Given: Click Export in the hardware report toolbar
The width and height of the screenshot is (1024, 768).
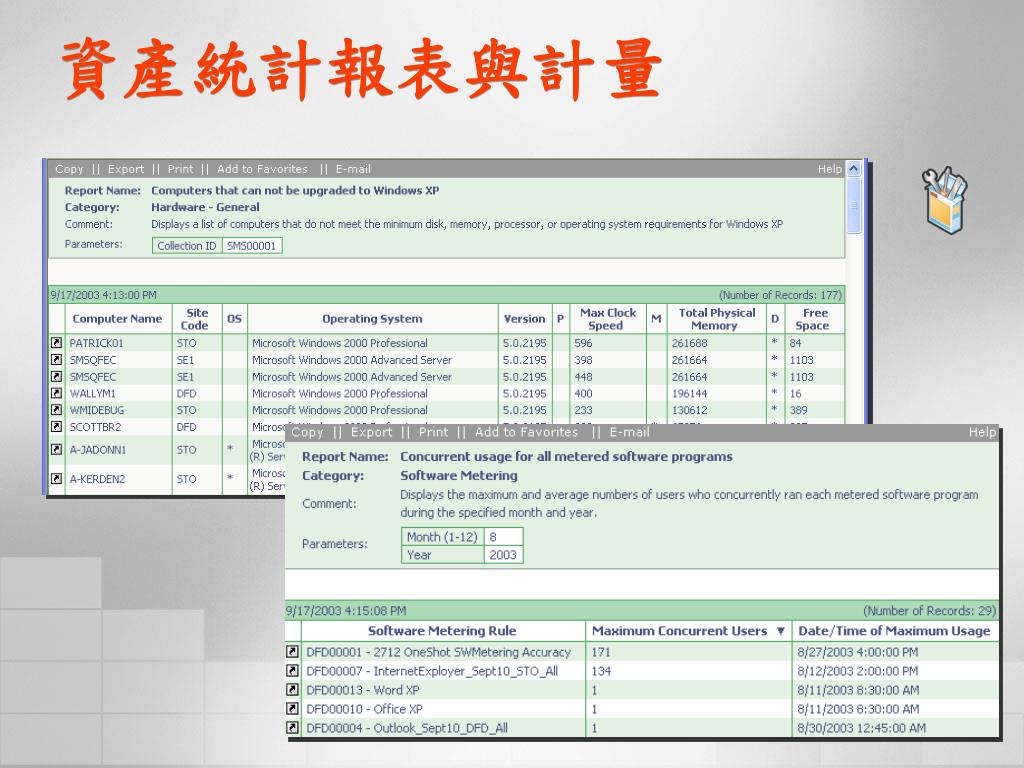Looking at the screenshot, I should (x=126, y=169).
